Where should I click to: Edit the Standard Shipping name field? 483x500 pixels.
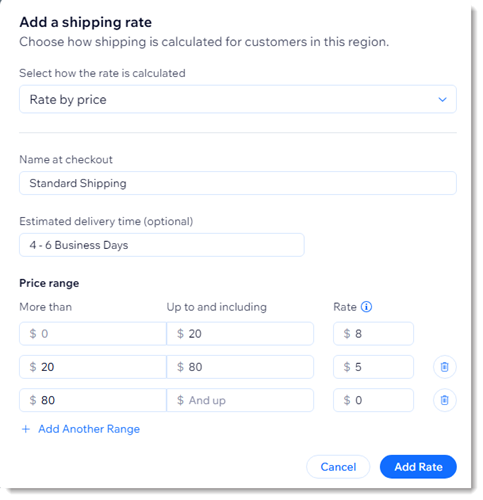click(x=238, y=183)
